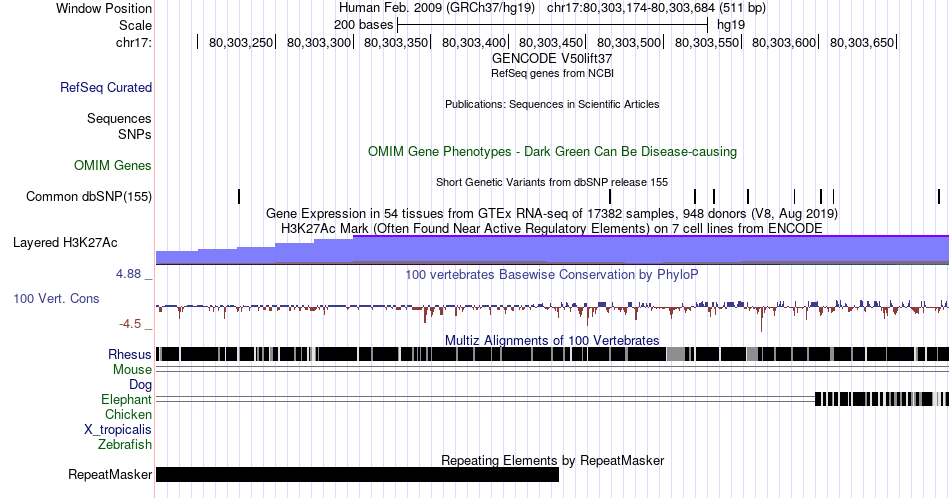Click the Scale label
The width and height of the screenshot is (950, 498).
tap(135, 25)
